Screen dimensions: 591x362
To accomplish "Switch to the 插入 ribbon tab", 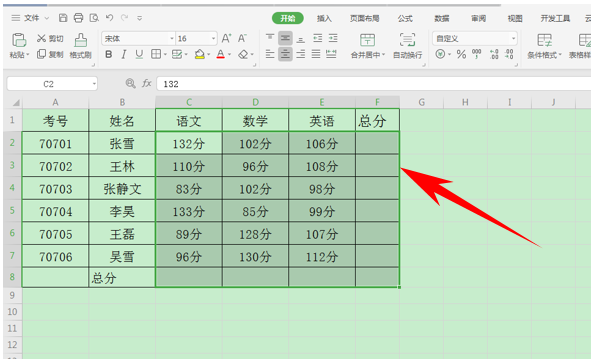I will (x=324, y=18).
